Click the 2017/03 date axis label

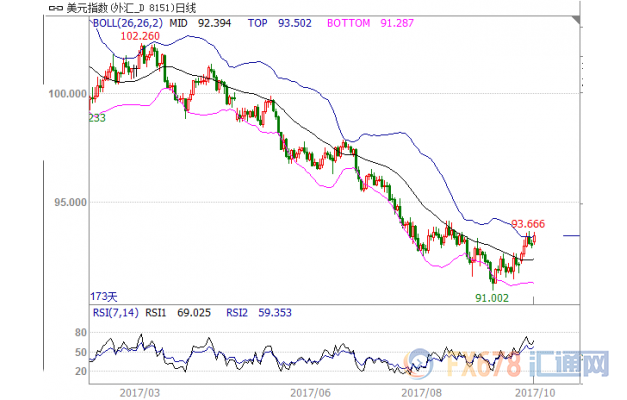pyautogui.click(x=140, y=393)
